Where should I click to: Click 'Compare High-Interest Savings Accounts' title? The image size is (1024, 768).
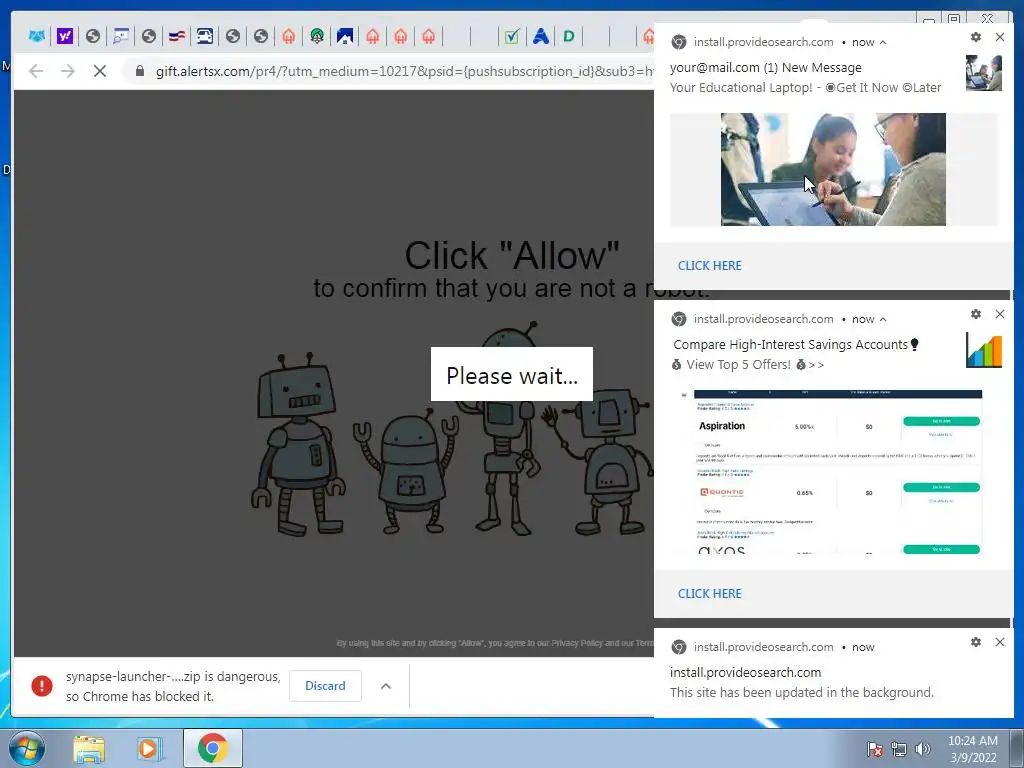[790, 345]
